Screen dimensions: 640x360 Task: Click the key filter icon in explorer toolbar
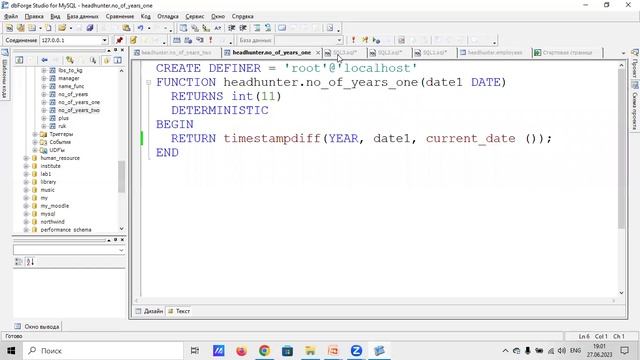(x=70, y=60)
